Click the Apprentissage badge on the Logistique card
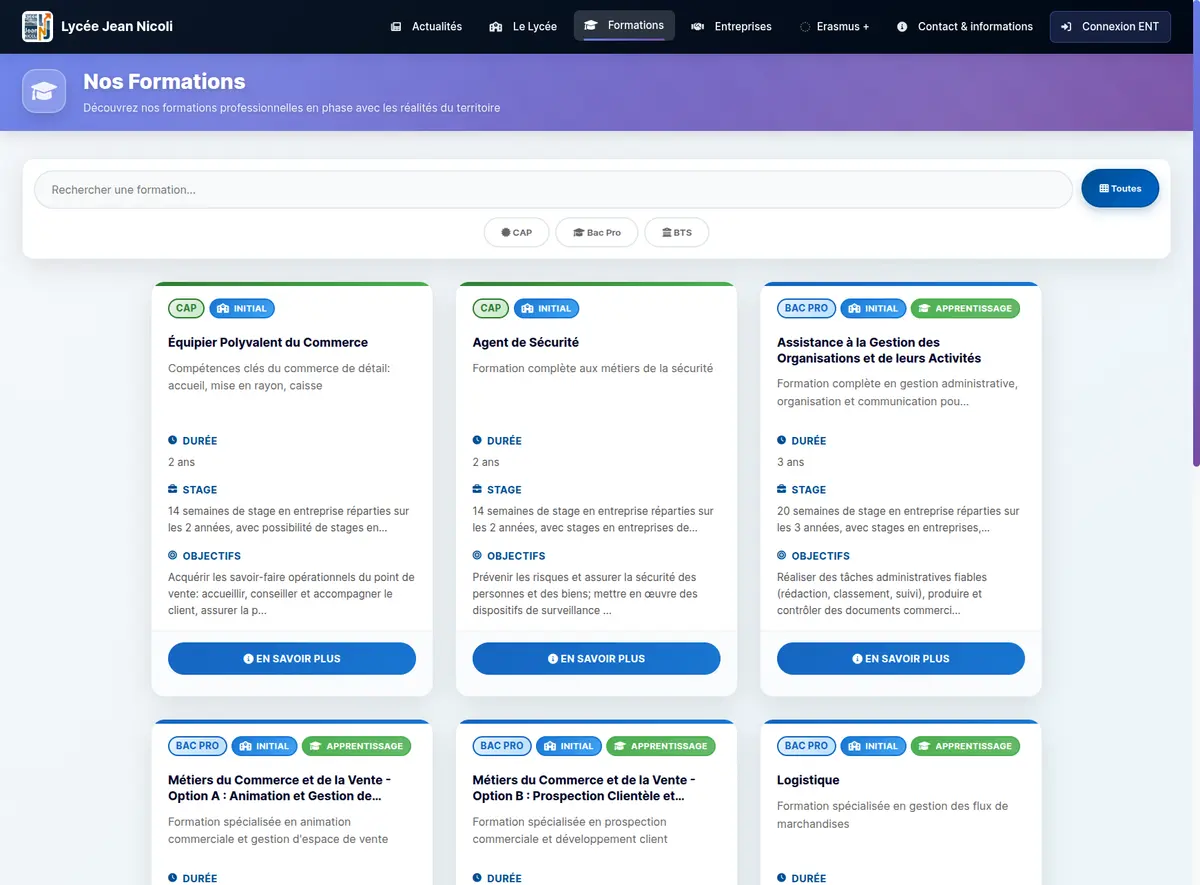Screen dimensions: 1200x885 (x=965, y=746)
